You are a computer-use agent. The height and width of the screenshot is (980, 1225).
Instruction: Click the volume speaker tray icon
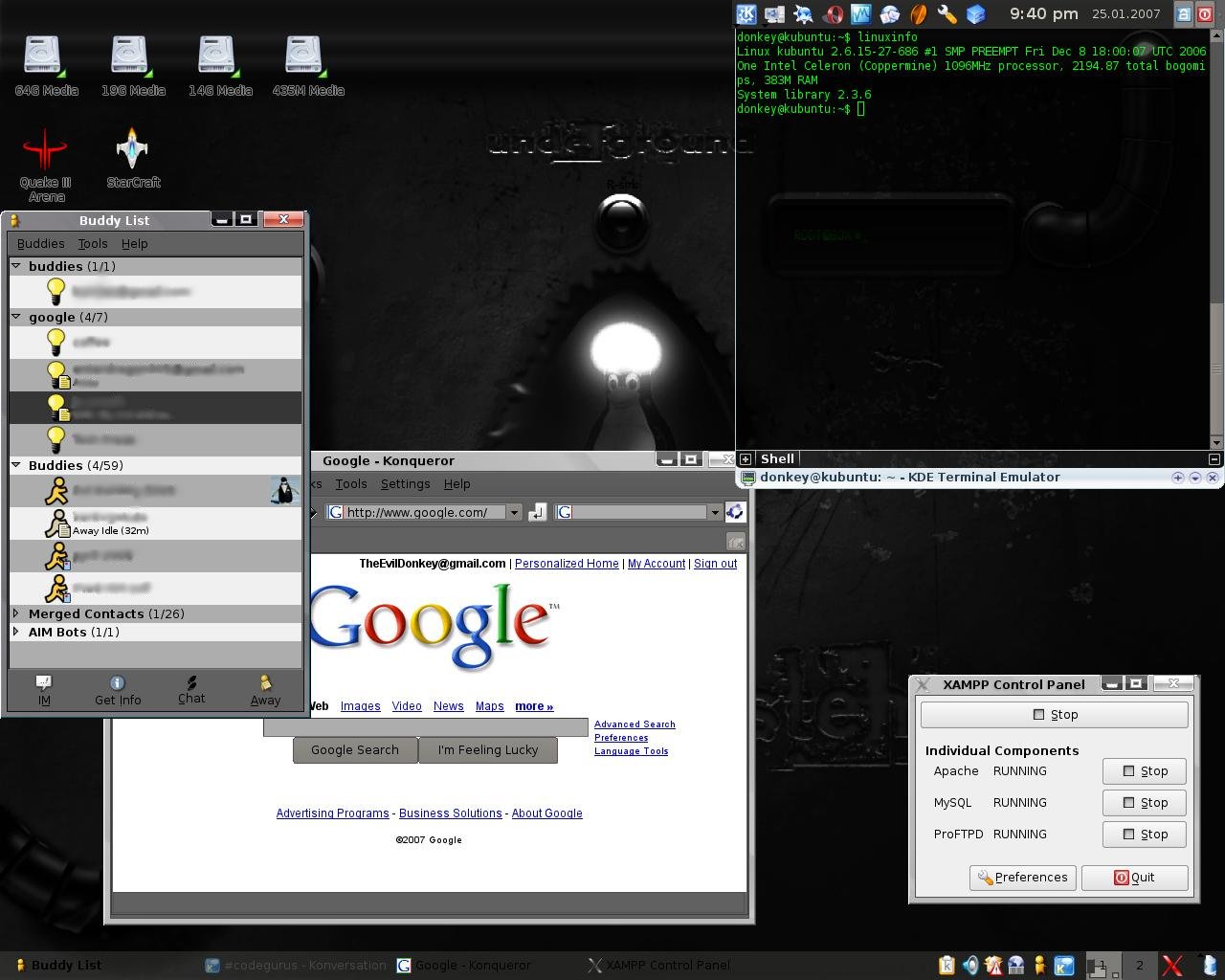(x=970, y=966)
